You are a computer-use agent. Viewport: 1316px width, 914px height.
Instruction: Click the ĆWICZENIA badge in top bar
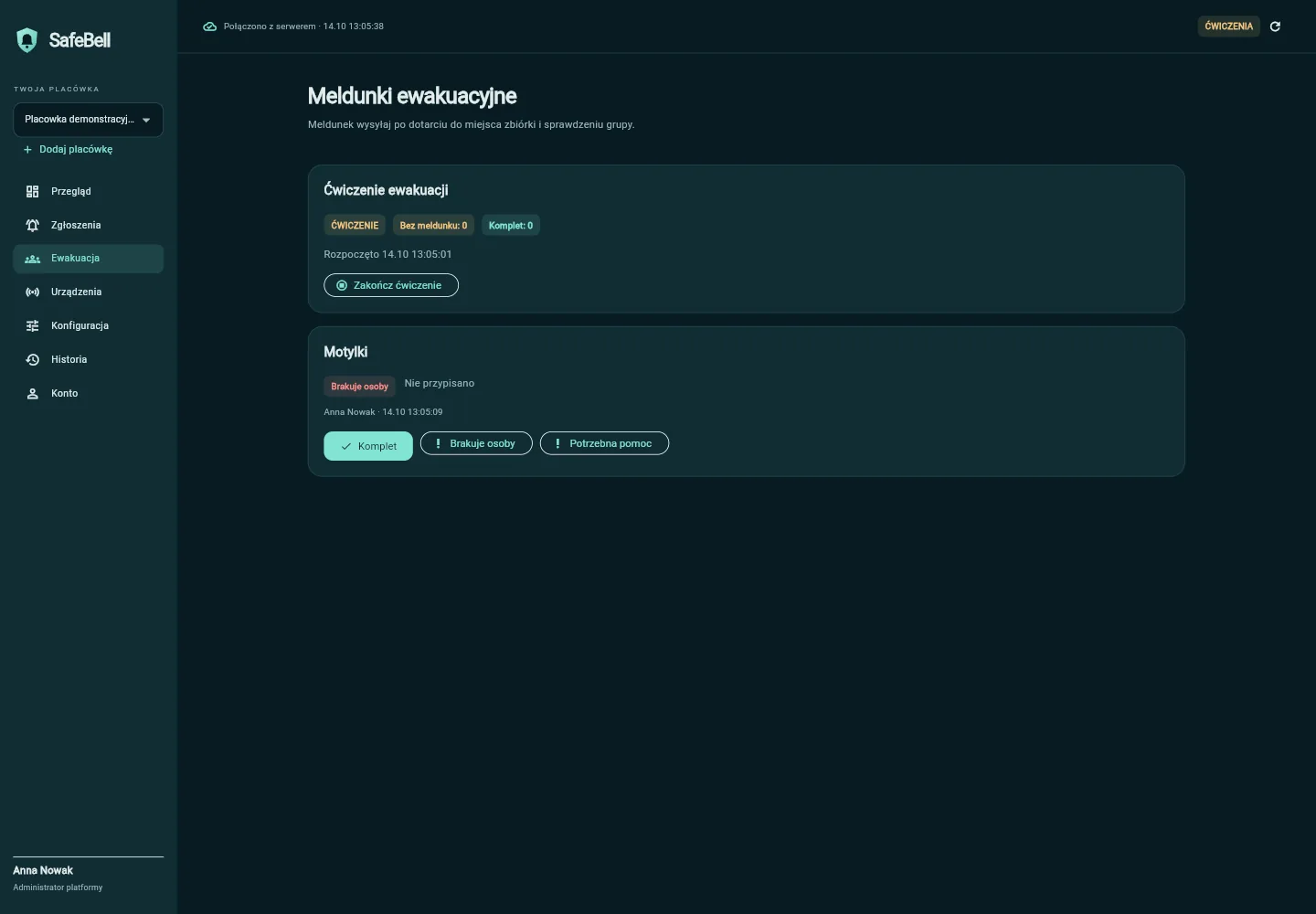click(1228, 27)
